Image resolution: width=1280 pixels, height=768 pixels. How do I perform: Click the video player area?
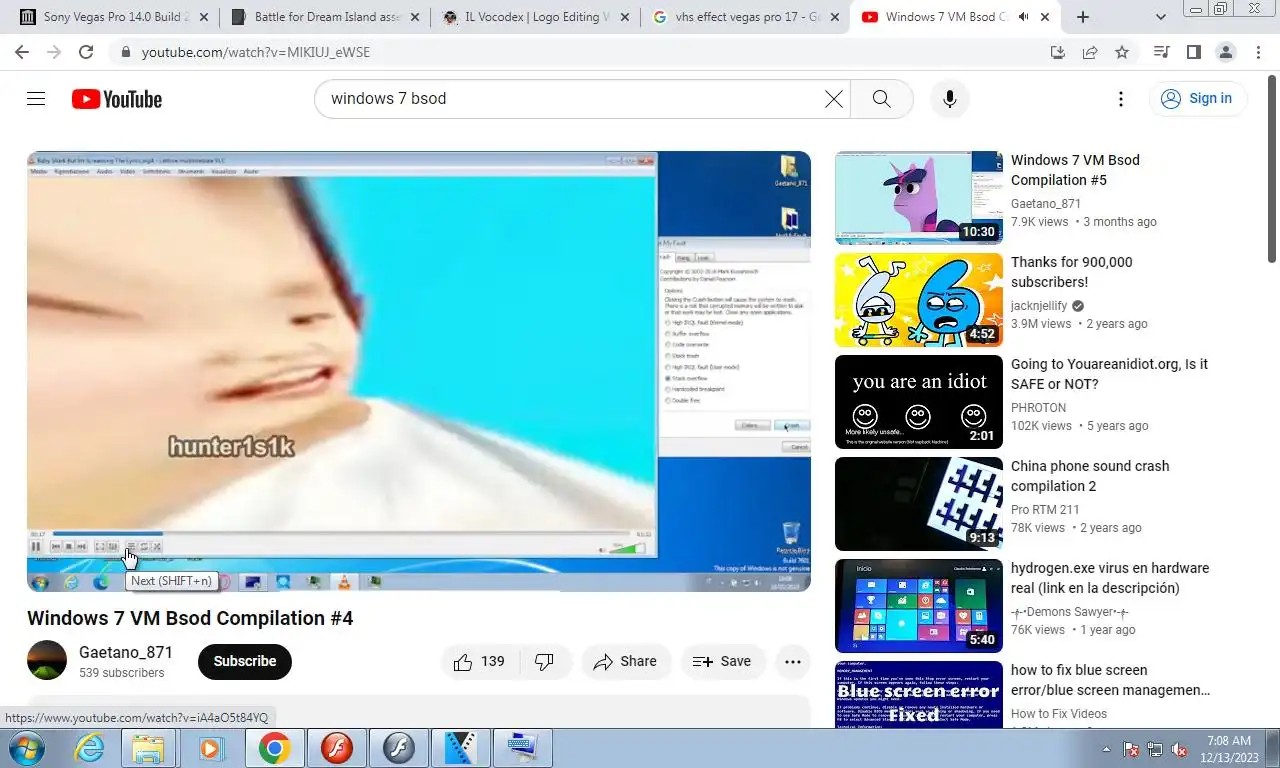(x=419, y=371)
